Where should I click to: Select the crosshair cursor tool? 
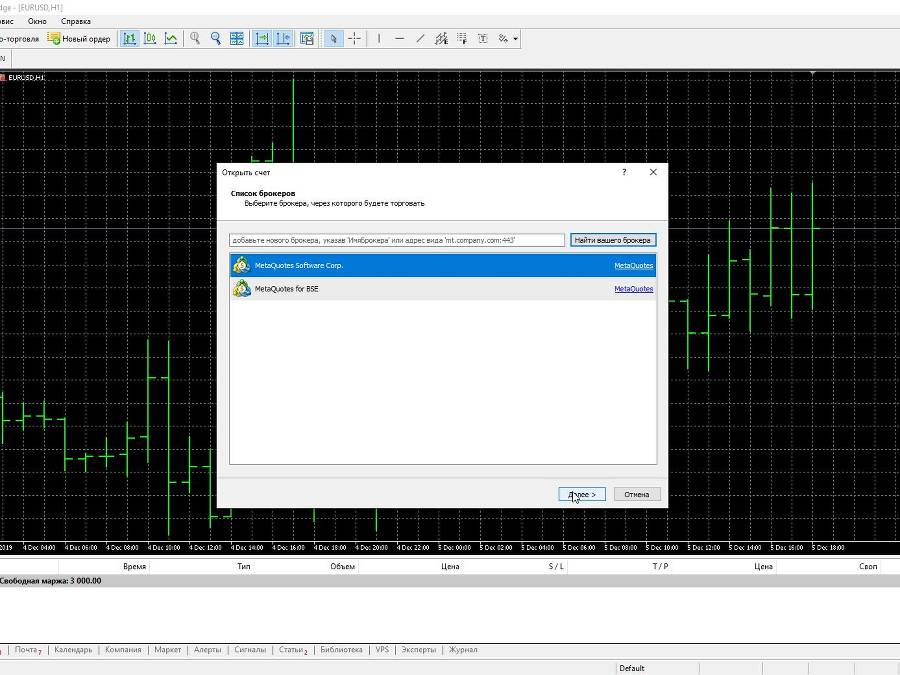pos(355,39)
